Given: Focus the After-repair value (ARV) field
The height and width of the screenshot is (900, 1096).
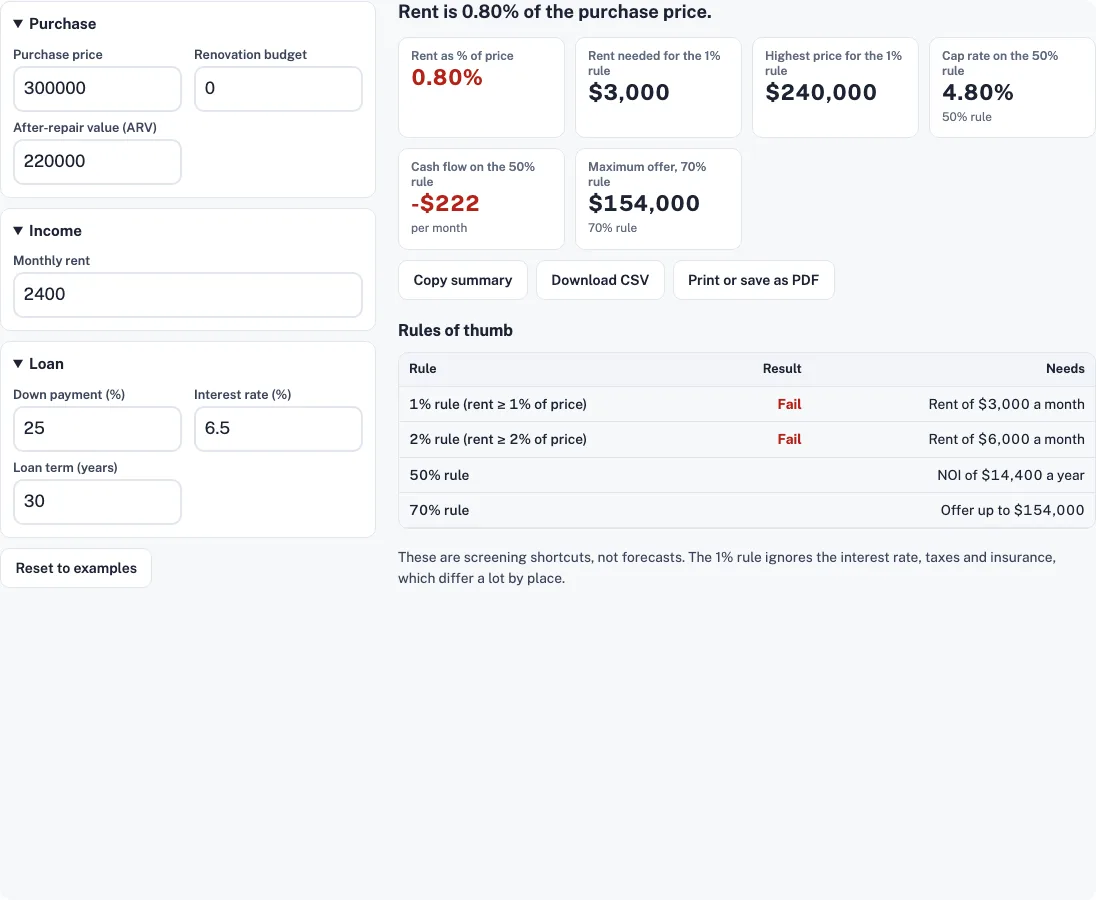Looking at the screenshot, I should pos(97,161).
